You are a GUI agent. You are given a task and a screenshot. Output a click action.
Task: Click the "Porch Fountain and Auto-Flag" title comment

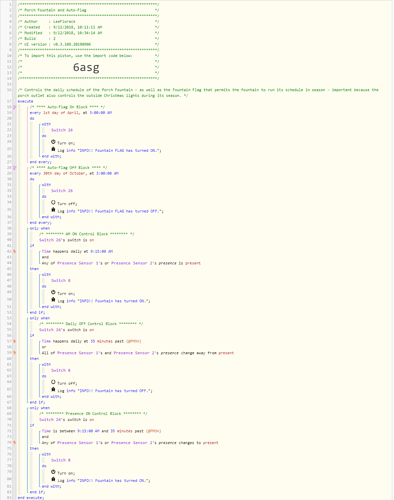pyautogui.click(x=55, y=10)
